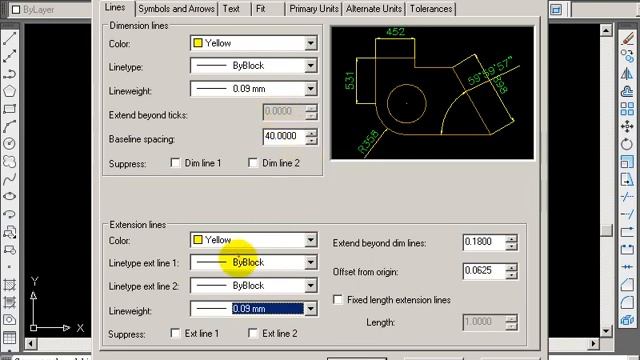The height and width of the screenshot is (360, 640).
Task: Click the Insert Block tool
Action: (9, 232)
